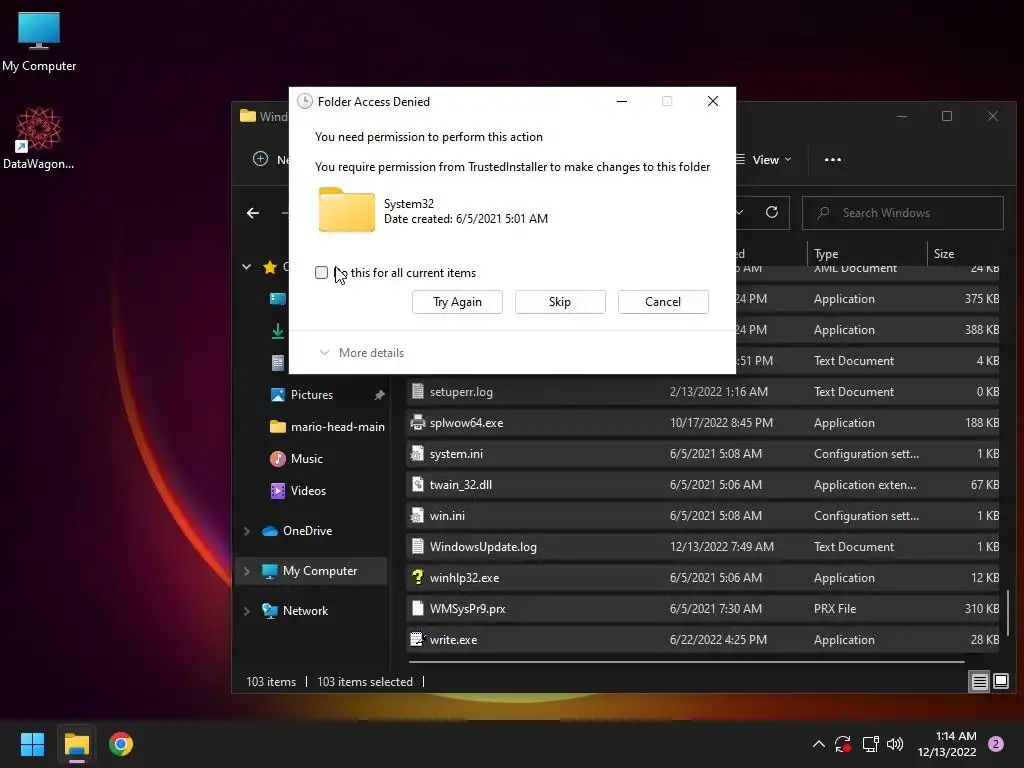
Task: Open DataWagon desktop shortcut
Action: pyautogui.click(x=39, y=138)
